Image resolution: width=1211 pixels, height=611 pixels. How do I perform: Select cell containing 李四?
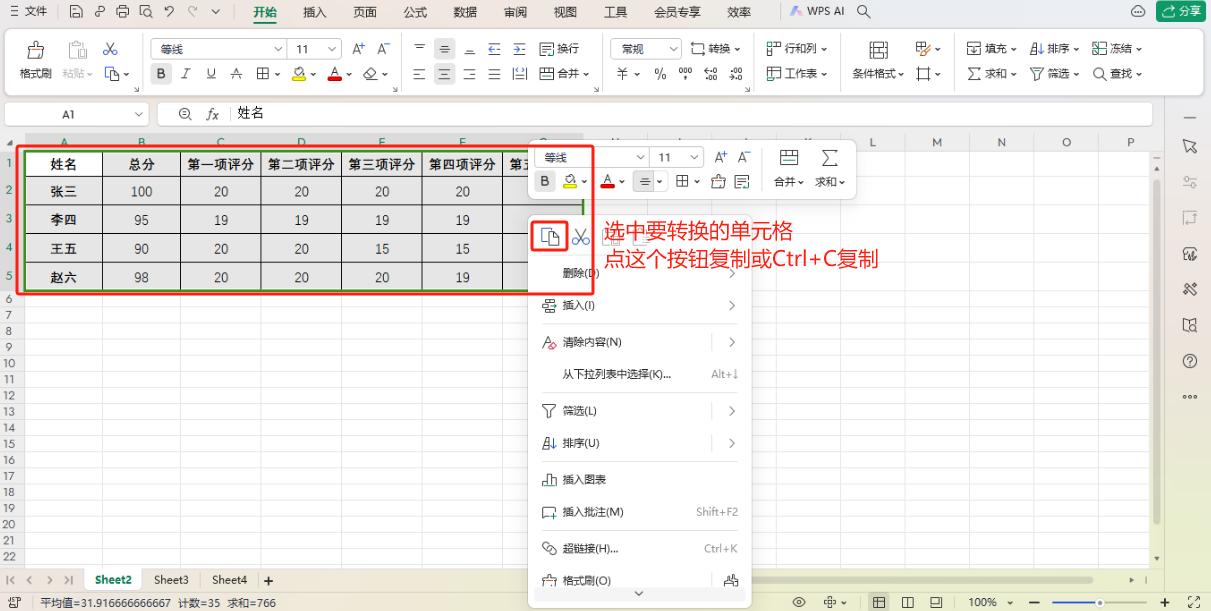tap(63, 221)
